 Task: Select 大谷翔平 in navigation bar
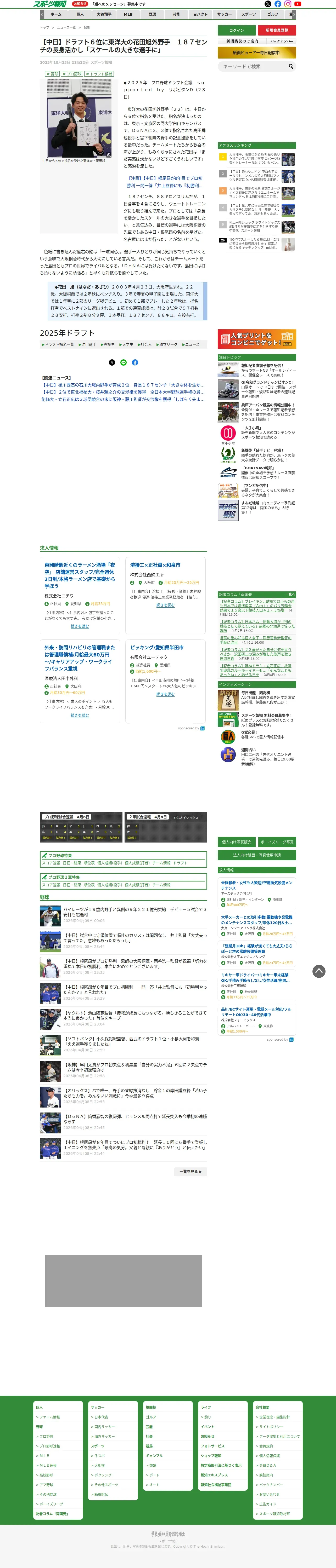pyautogui.click(x=104, y=14)
